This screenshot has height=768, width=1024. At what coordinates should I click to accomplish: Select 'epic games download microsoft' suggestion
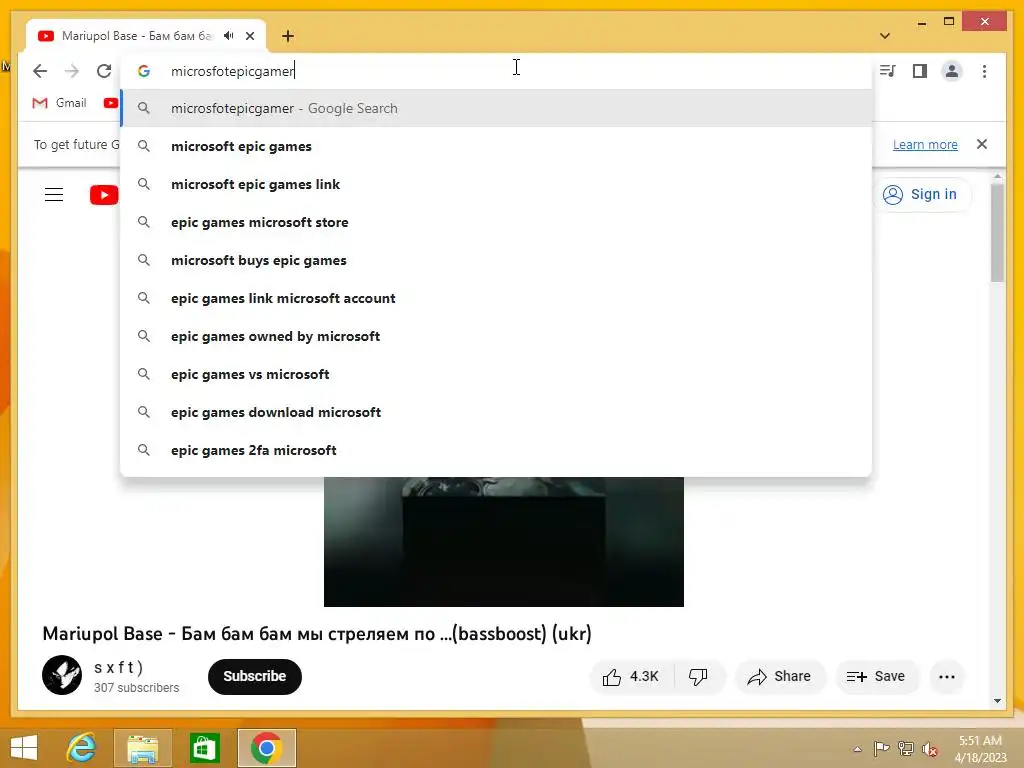coord(496,411)
